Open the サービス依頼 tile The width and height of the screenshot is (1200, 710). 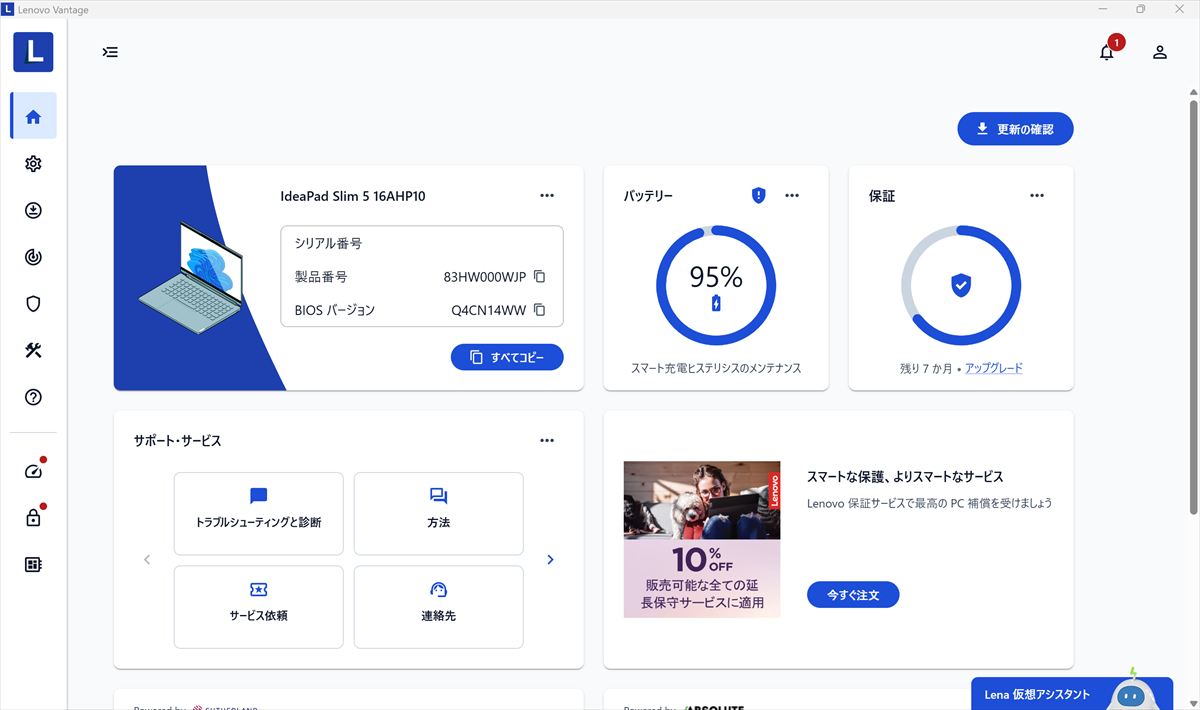(259, 607)
